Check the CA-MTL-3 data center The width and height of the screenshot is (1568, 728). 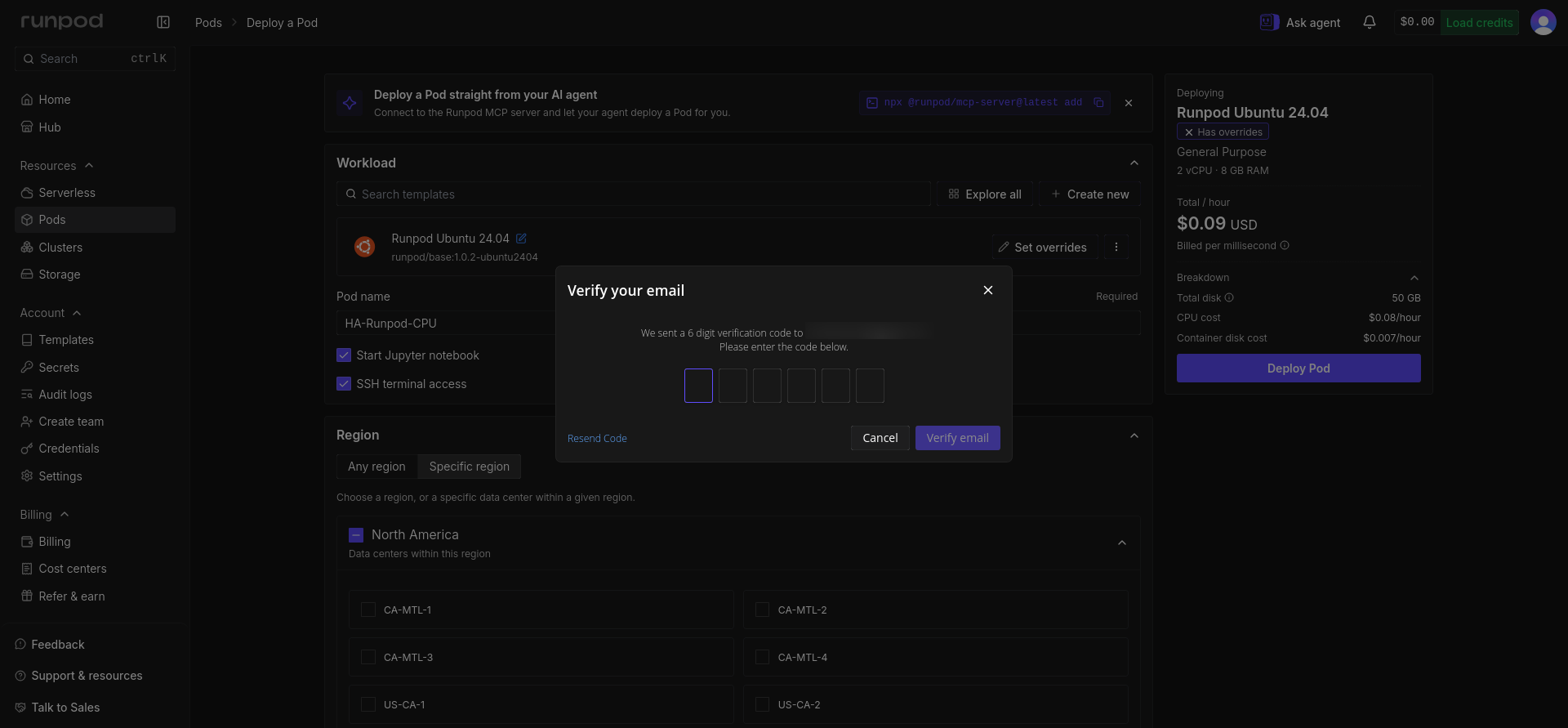pyautogui.click(x=368, y=658)
